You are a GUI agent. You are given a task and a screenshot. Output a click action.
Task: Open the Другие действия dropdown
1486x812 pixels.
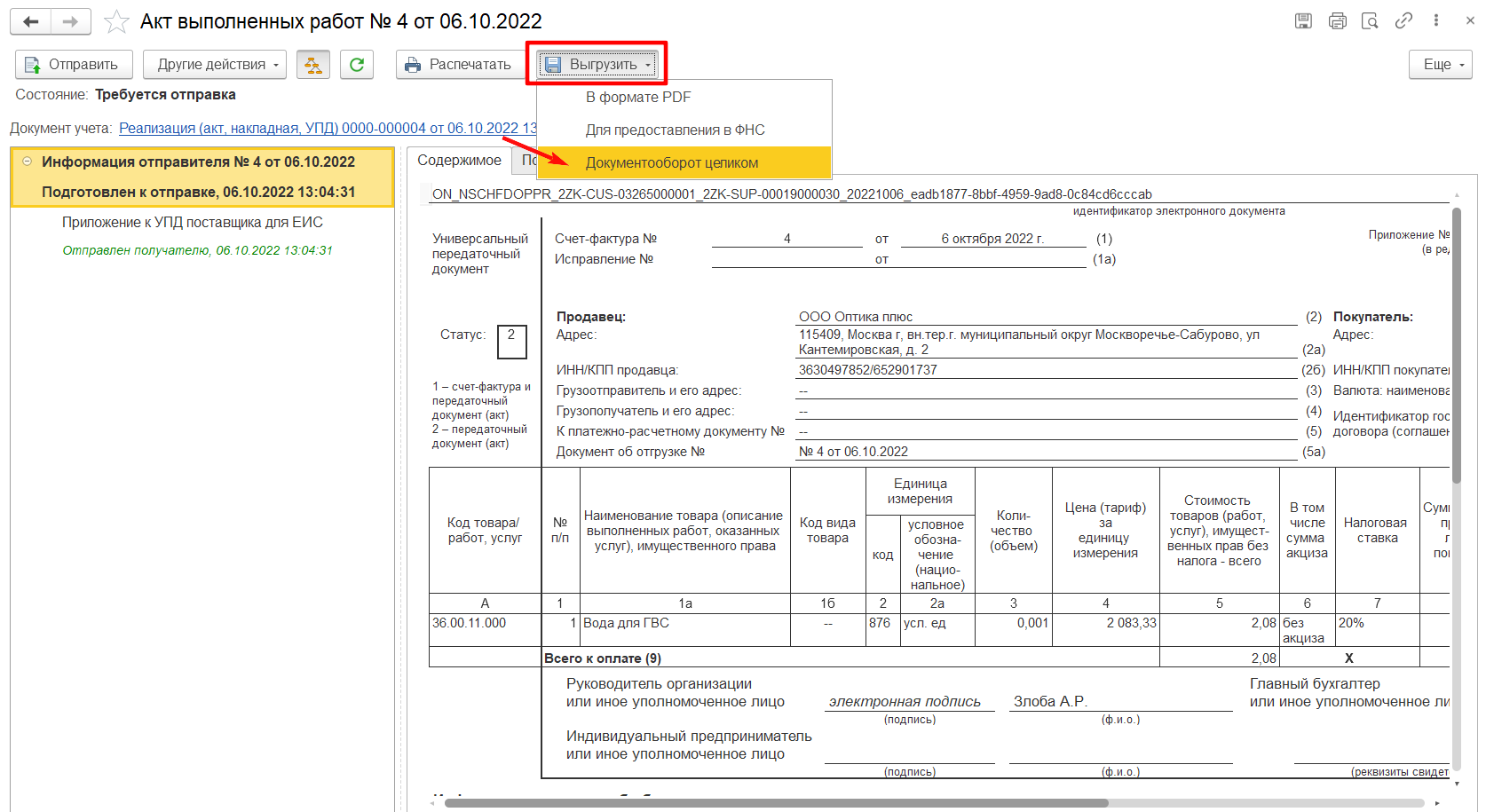tap(215, 64)
